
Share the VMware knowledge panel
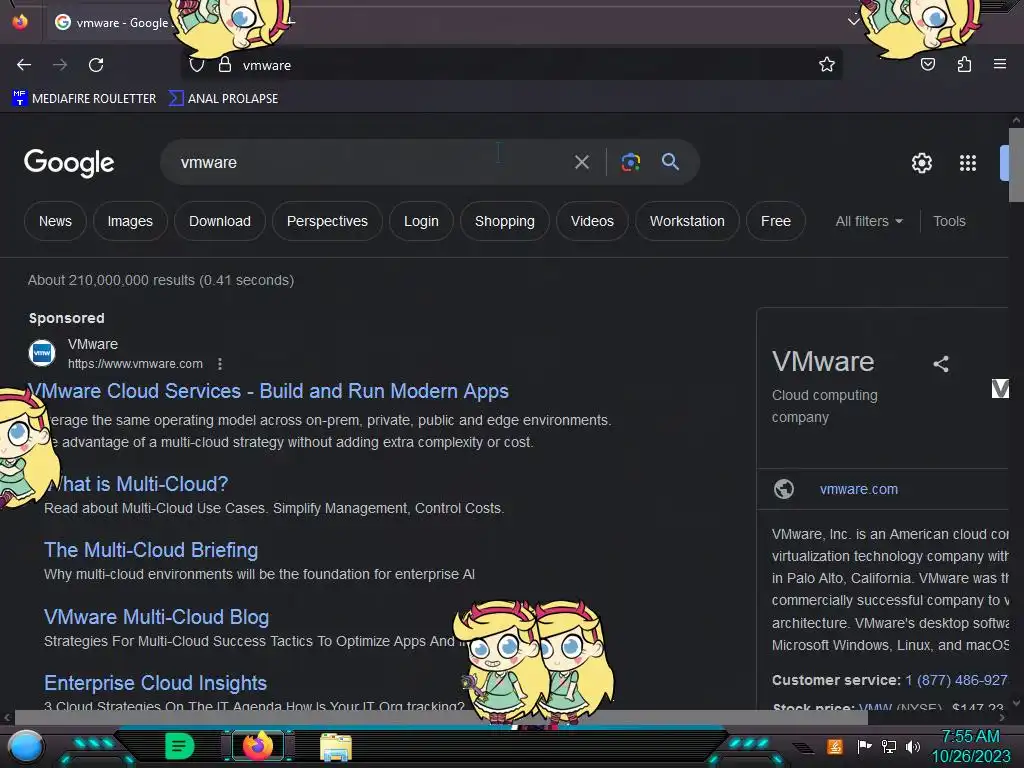940,364
